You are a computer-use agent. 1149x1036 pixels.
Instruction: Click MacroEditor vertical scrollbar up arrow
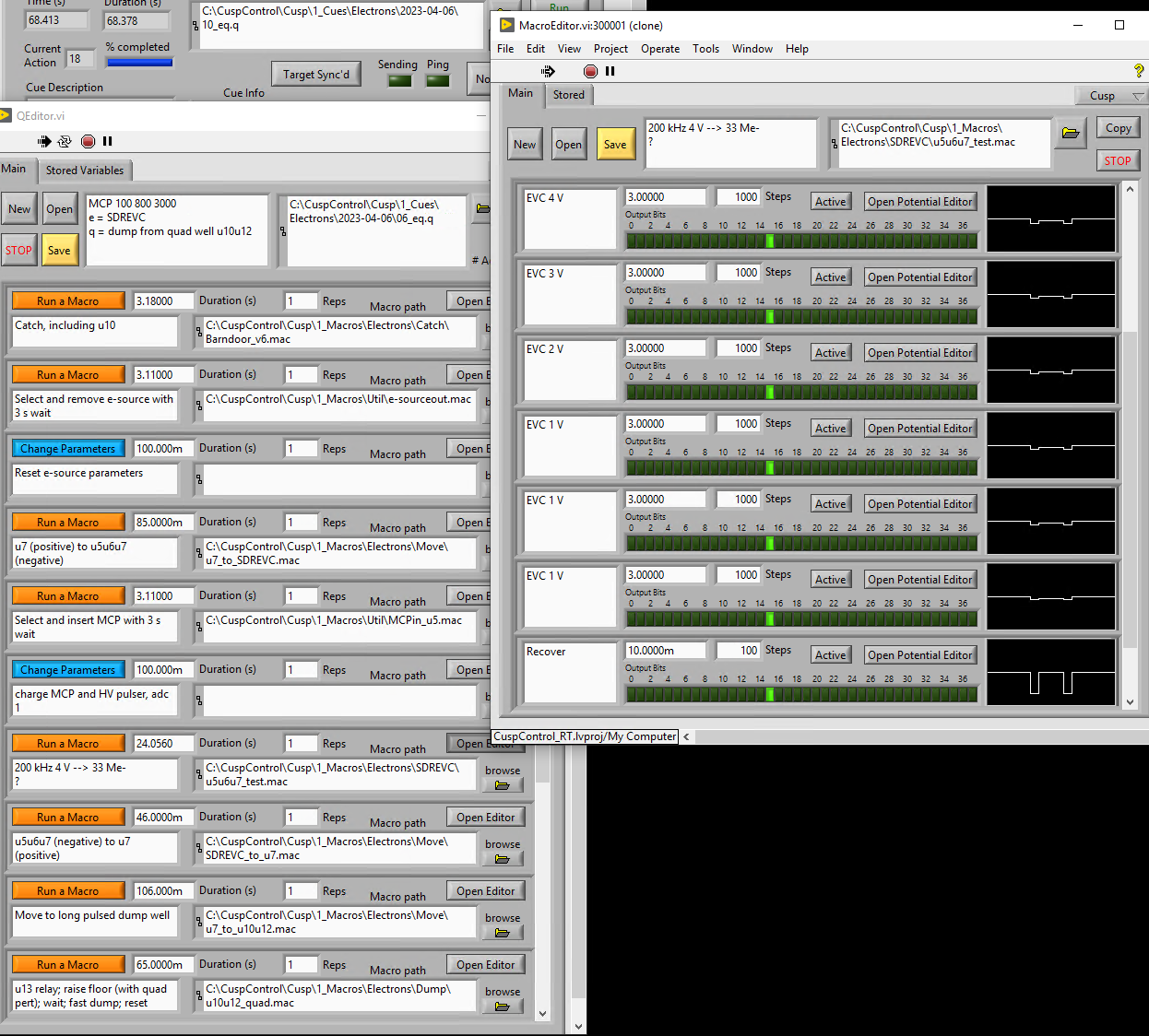tap(1130, 189)
